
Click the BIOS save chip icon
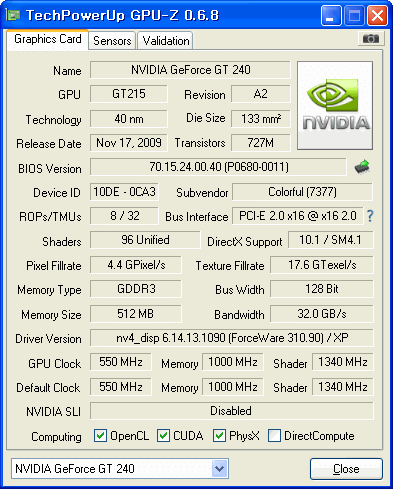(x=362, y=166)
